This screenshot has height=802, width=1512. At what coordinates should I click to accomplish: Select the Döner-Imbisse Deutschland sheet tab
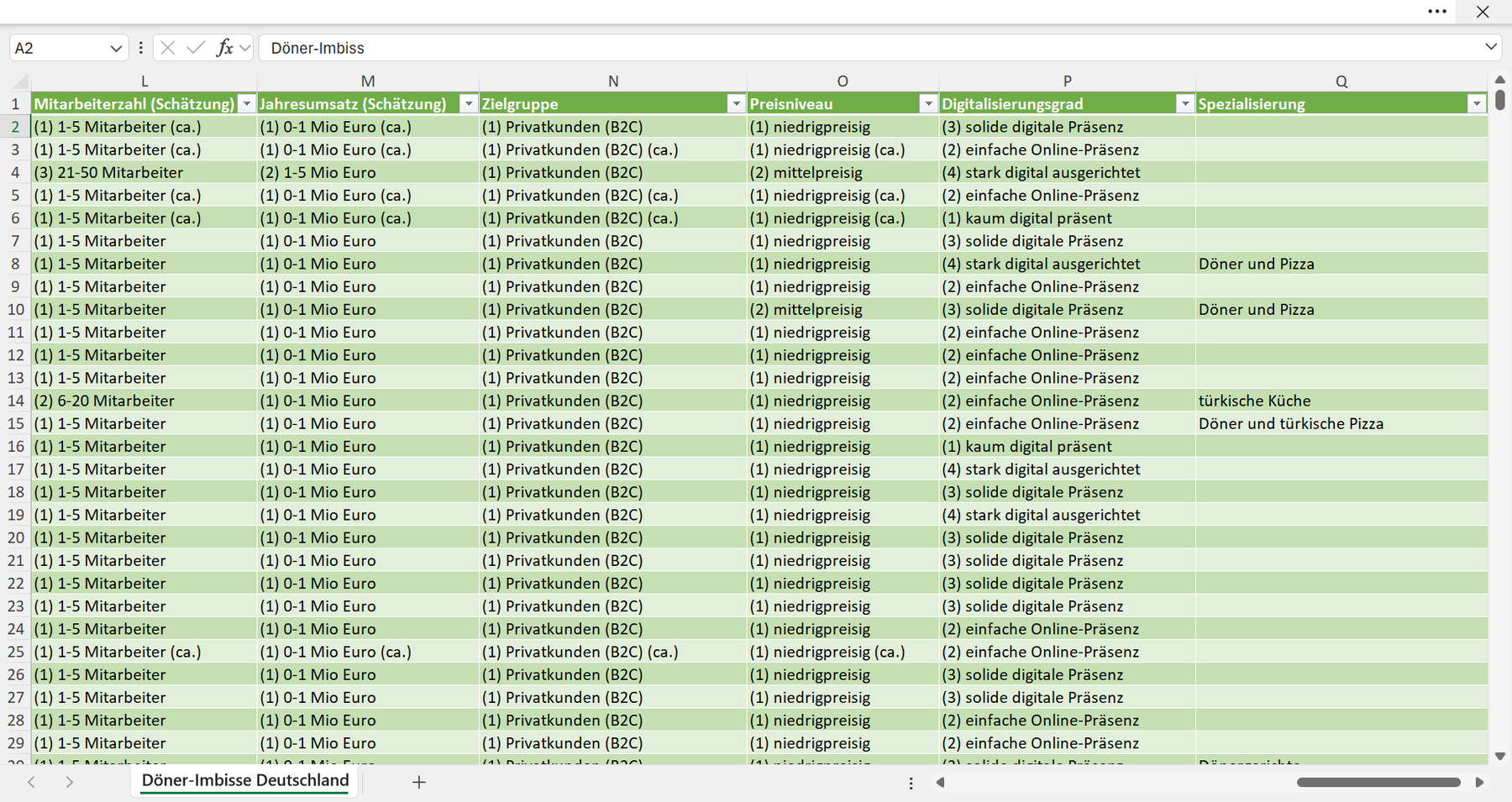click(244, 781)
